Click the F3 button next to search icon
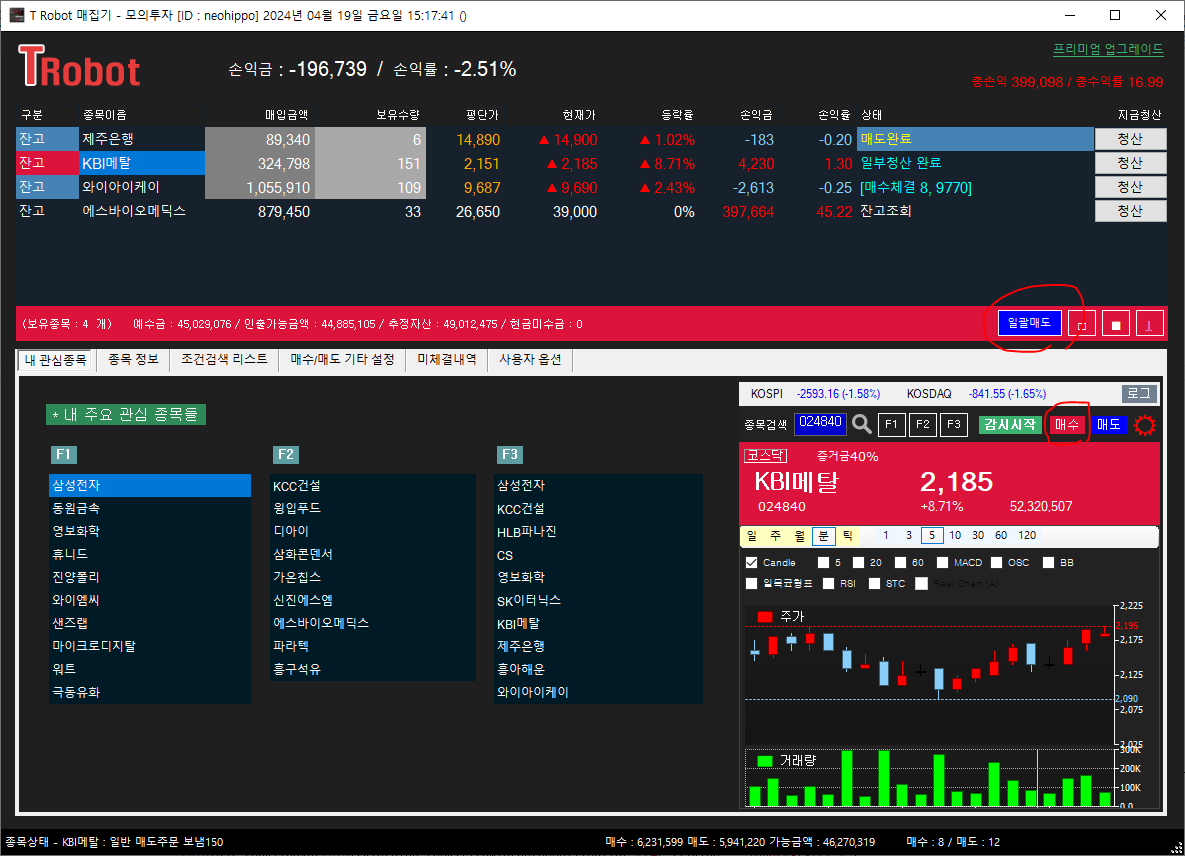The image size is (1185, 856). click(x=954, y=425)
